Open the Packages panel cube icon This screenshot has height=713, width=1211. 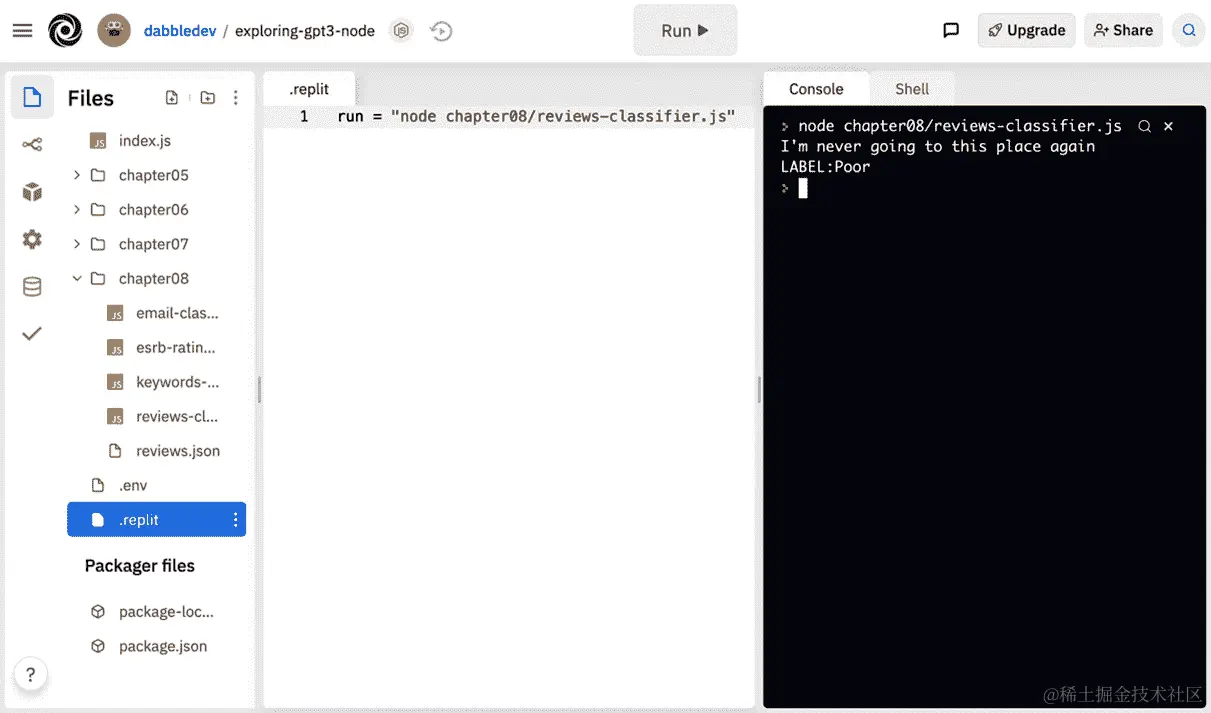[31, 192]
